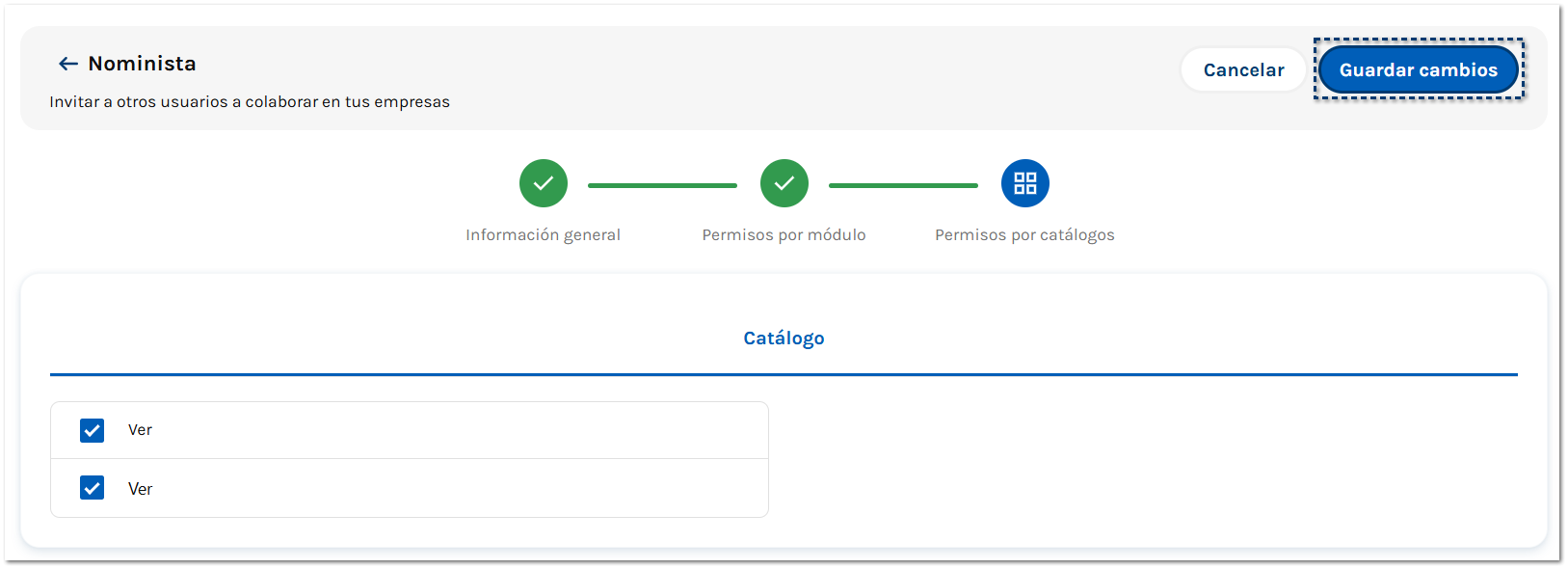This screenshot has height=569, width=1568.
Task: Uncheck the top Ver checkbox
Action: click(x=93, y=430)
